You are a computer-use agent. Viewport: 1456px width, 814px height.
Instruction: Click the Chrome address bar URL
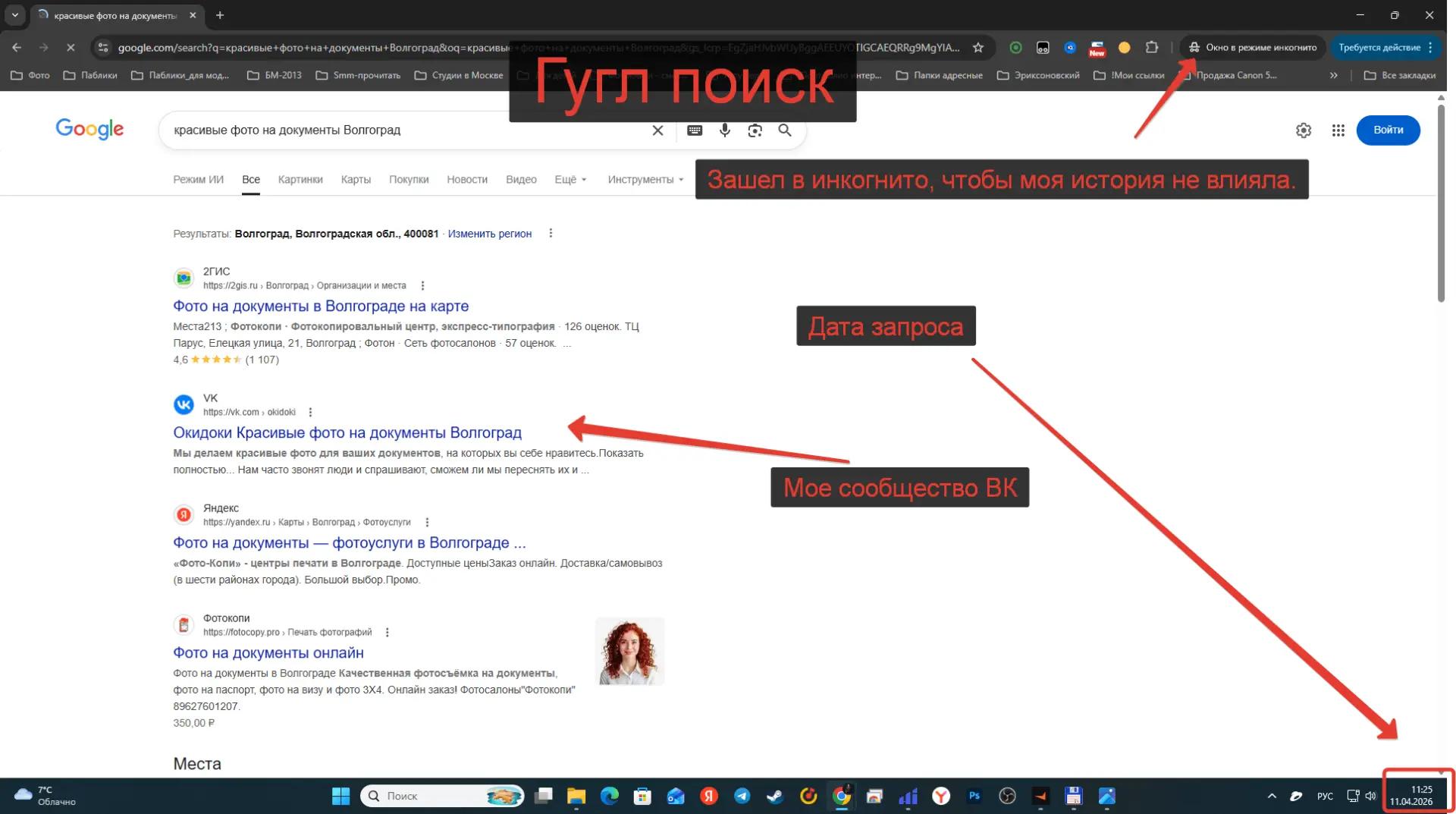click(x=538, y=47)
